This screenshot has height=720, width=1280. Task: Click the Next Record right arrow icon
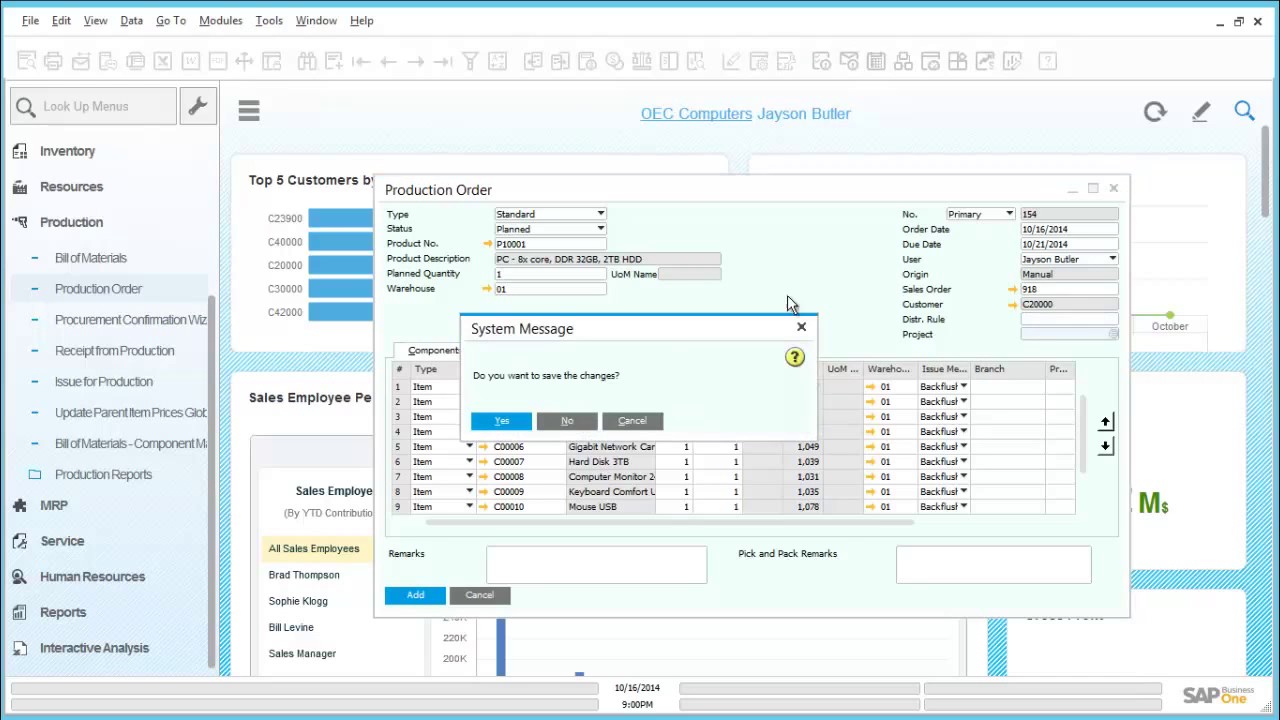pos(415,62)
